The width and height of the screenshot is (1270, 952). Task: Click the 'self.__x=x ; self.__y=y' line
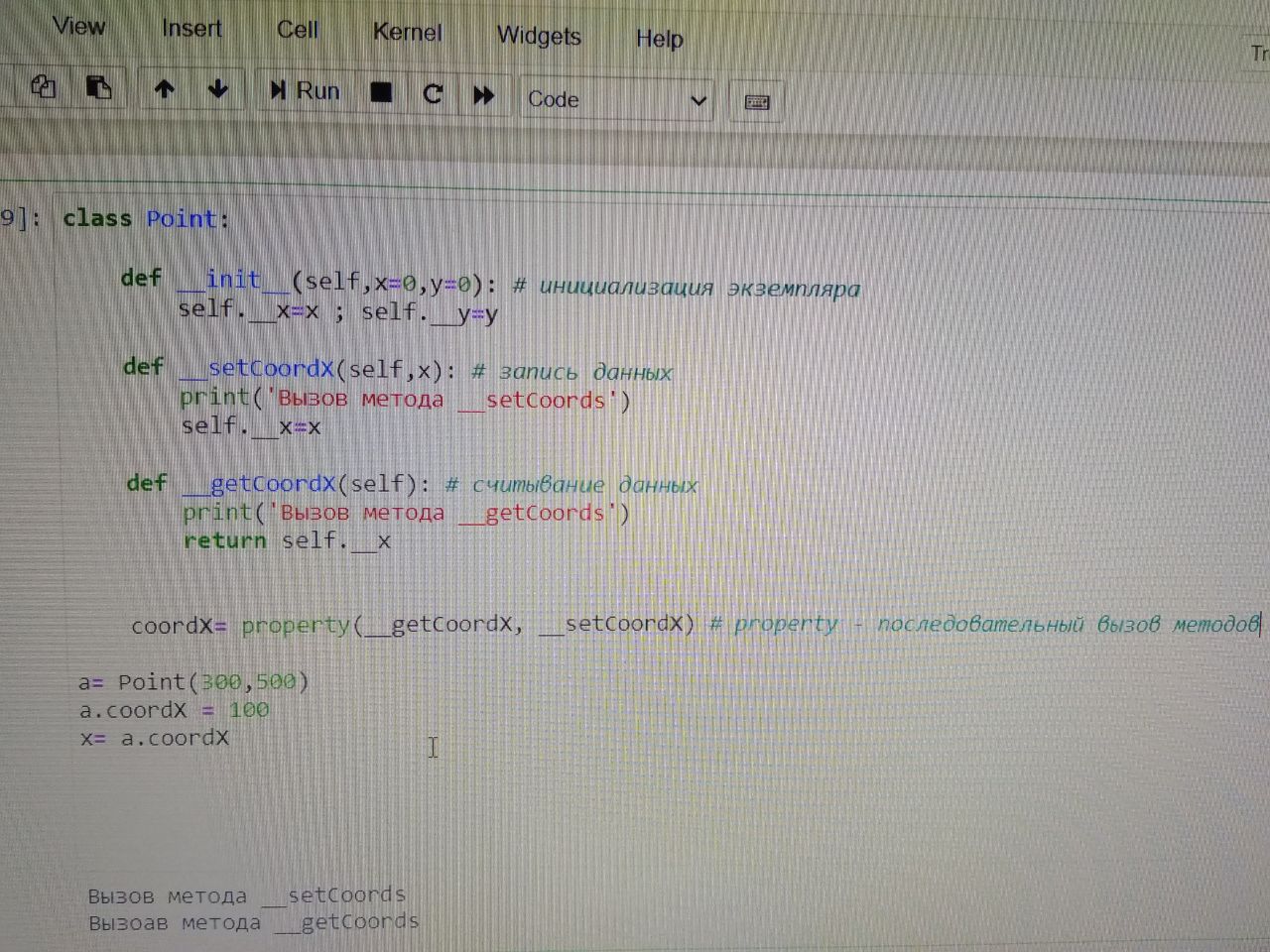pyautogui.click(x=337, y=312)
